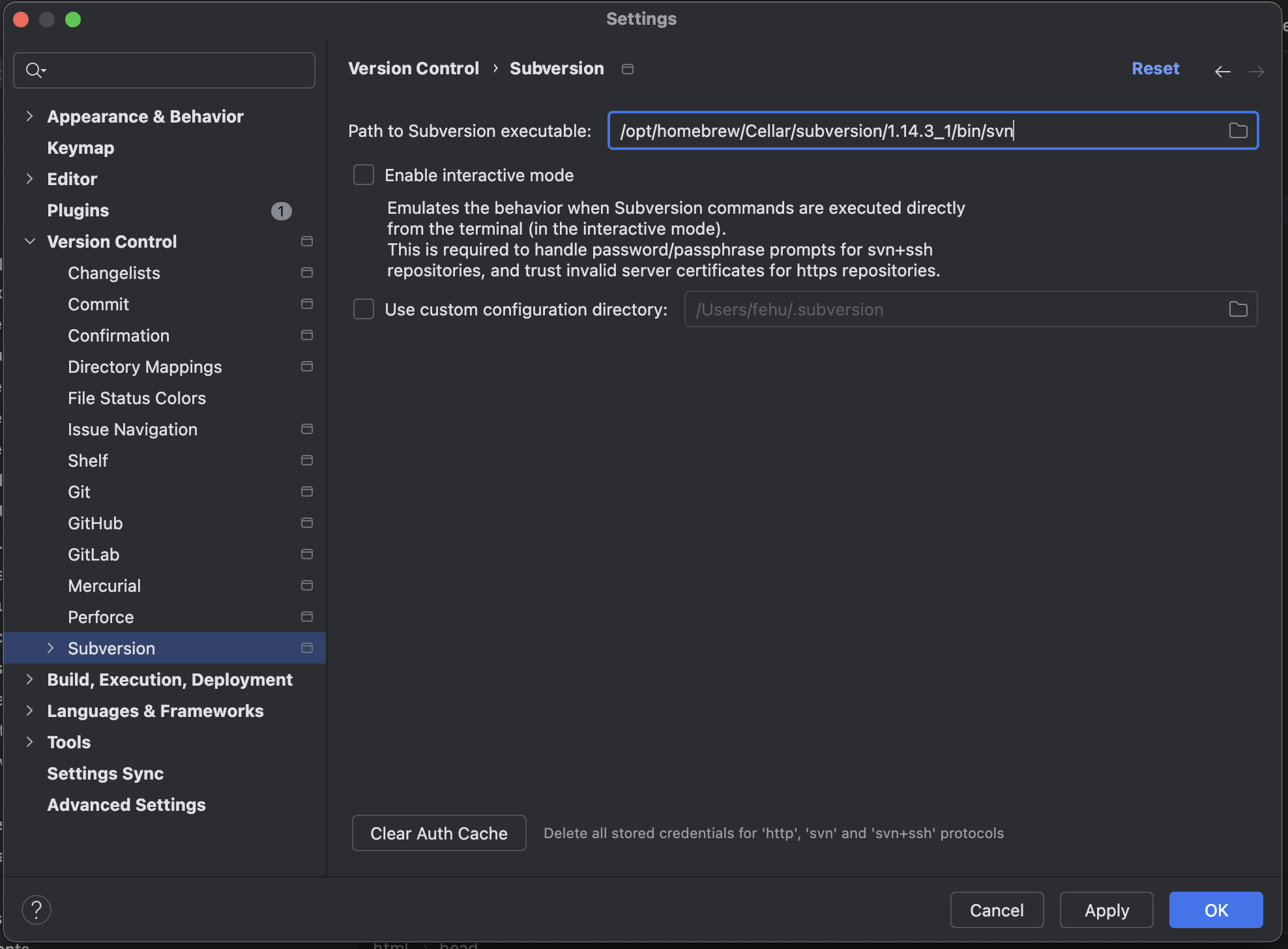The height and width of the screenshot is (949, 1288).
Task: Select Keymap in settings sidebar
Action: (x=81, y=147)
